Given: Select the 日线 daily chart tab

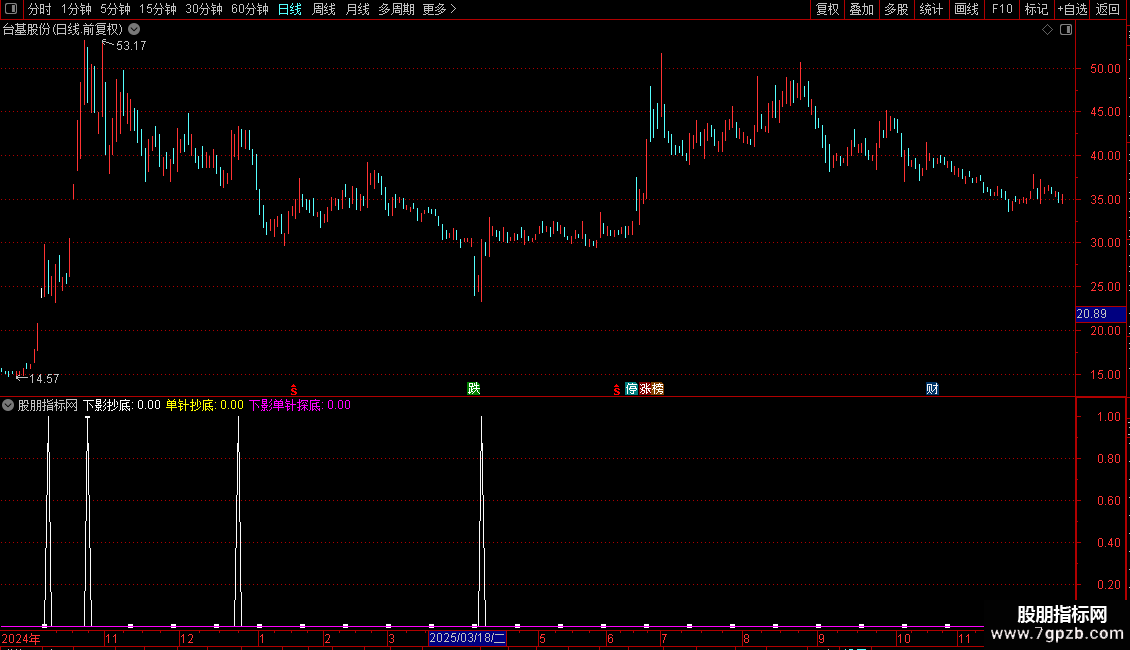Looking at the screenshot, I should point(290,9).
